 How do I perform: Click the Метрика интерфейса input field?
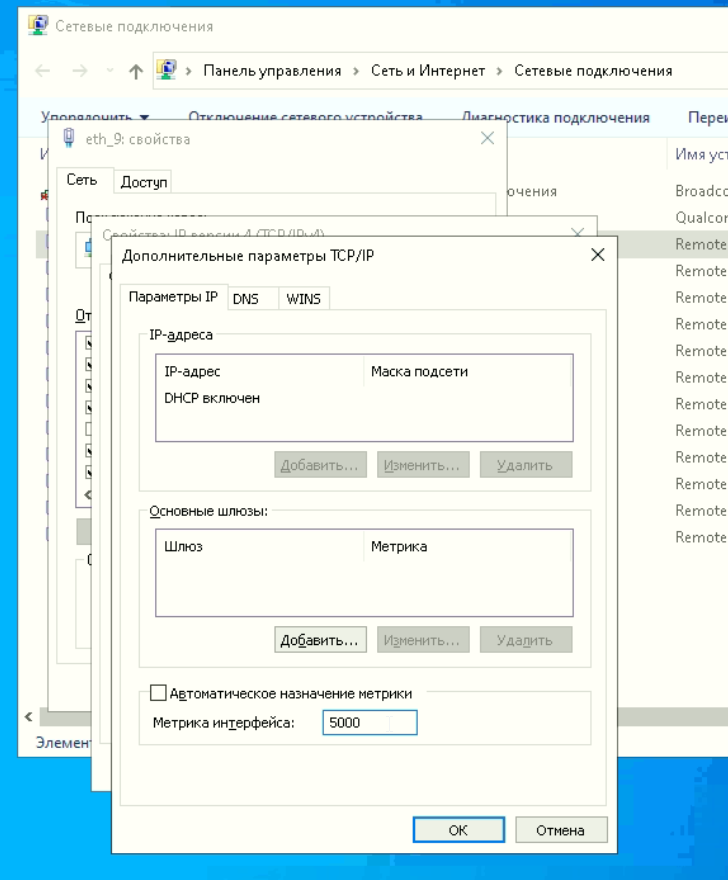click(x=369, y=723)
